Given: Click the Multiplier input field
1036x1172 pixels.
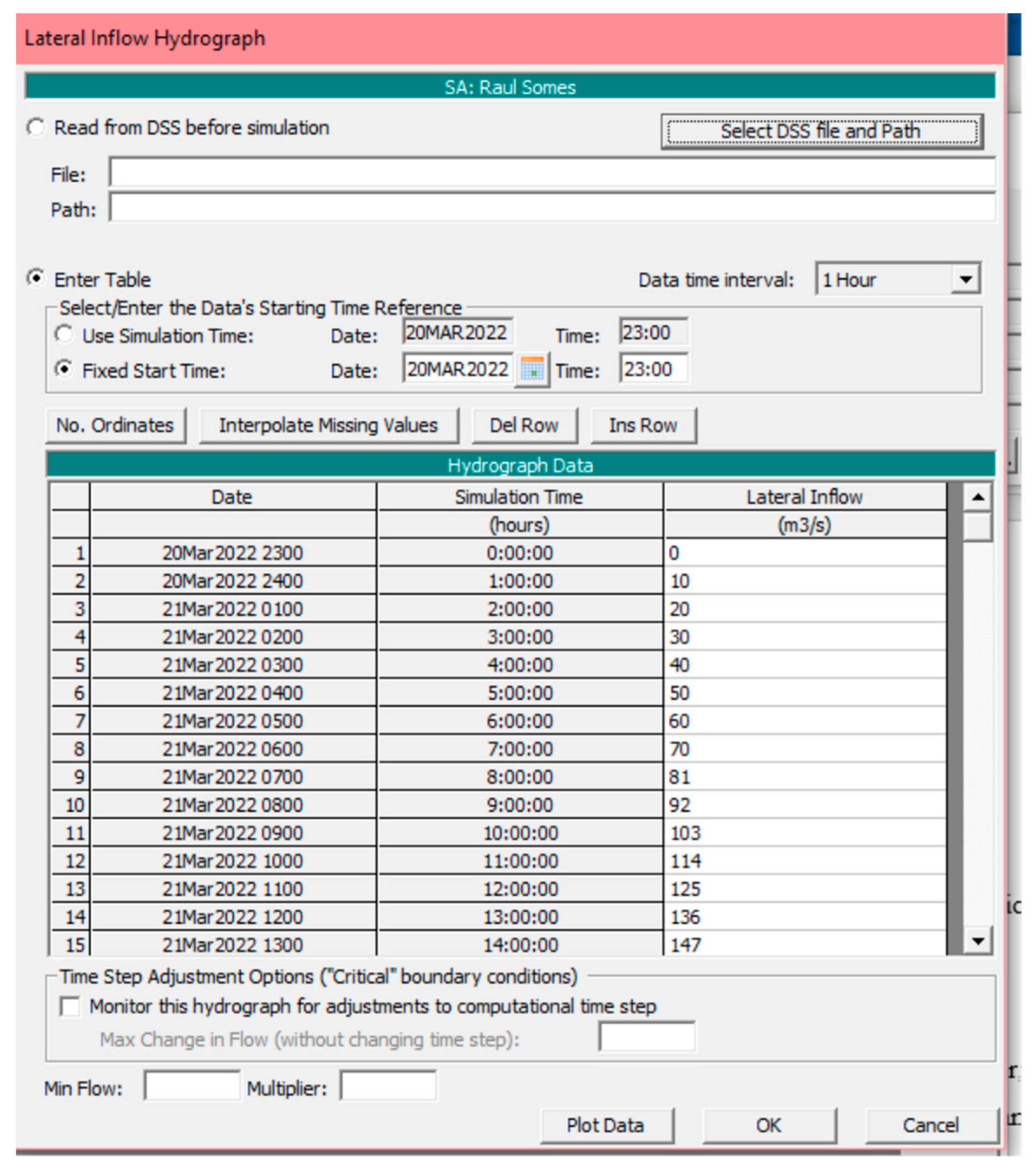Looking at the screenshot, I should coord(388,1086).
